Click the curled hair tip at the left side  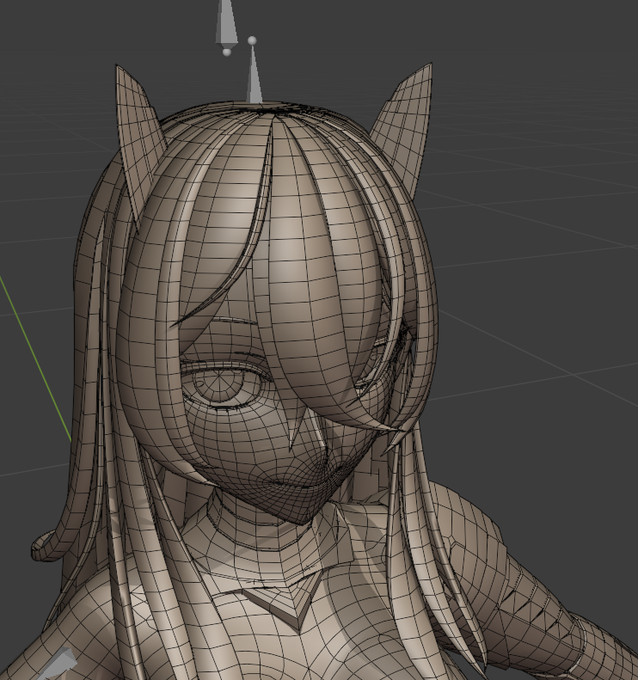(46, 547)
